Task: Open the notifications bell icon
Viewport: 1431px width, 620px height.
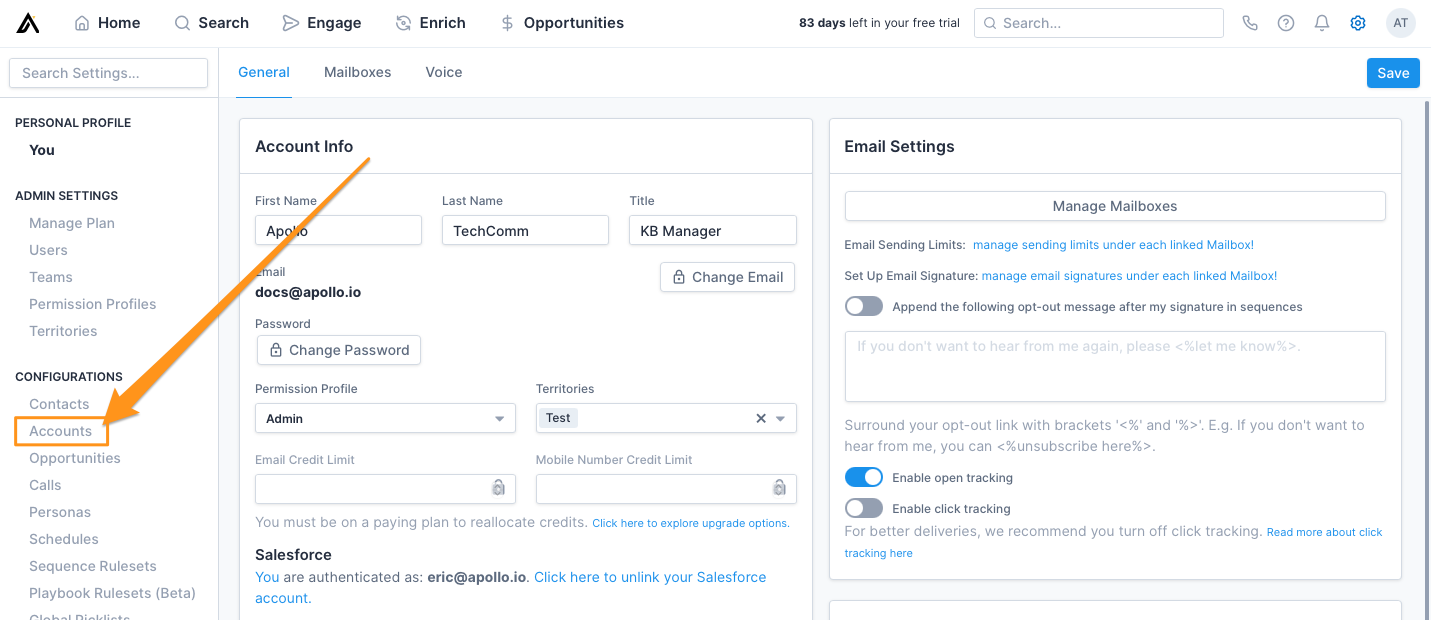Action: coord(1321,22)
